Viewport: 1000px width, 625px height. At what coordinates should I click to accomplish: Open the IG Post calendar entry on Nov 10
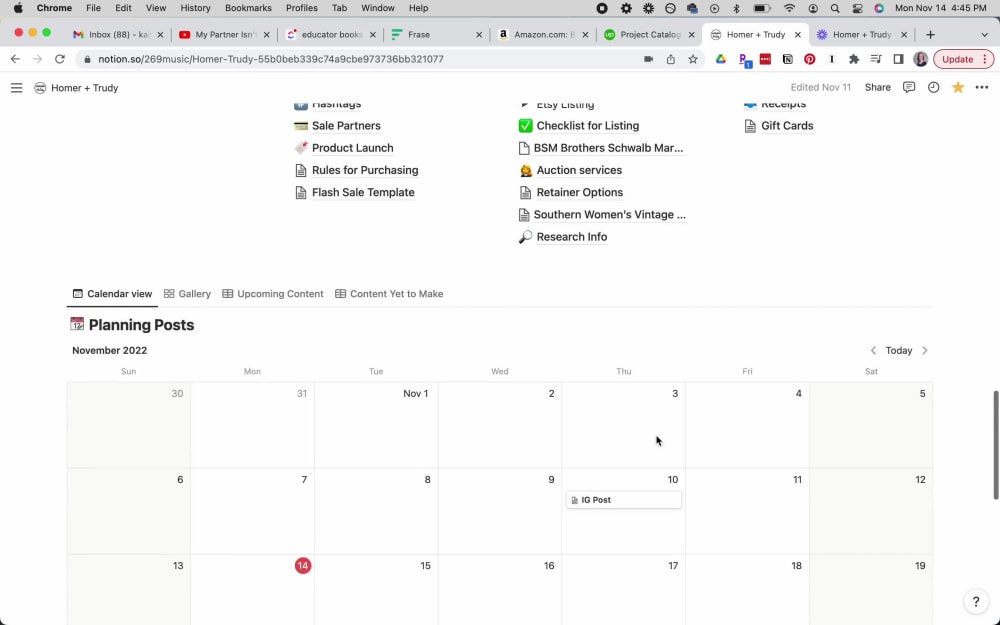(623, 500)
